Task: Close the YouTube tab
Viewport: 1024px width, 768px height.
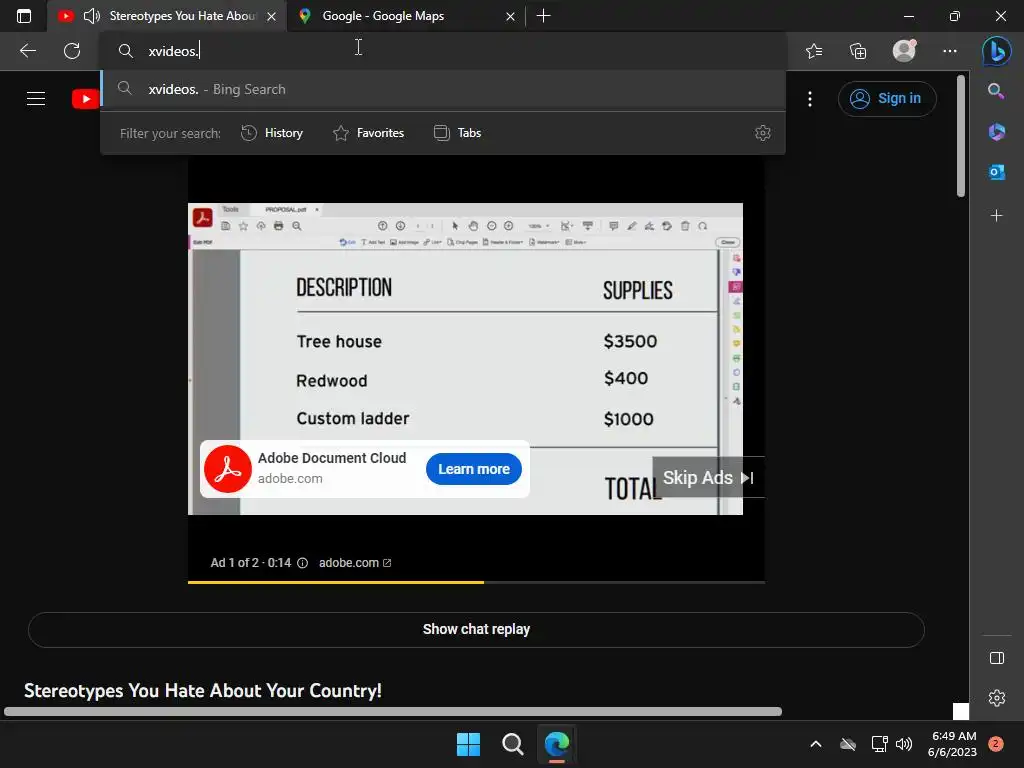Action: [272, 16]
